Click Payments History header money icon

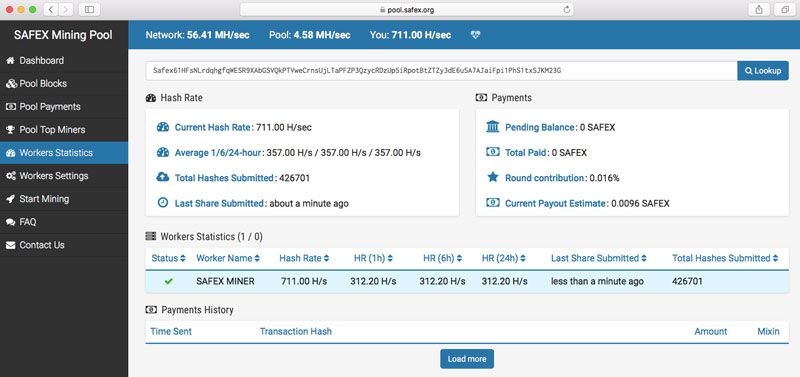[151, 310]
